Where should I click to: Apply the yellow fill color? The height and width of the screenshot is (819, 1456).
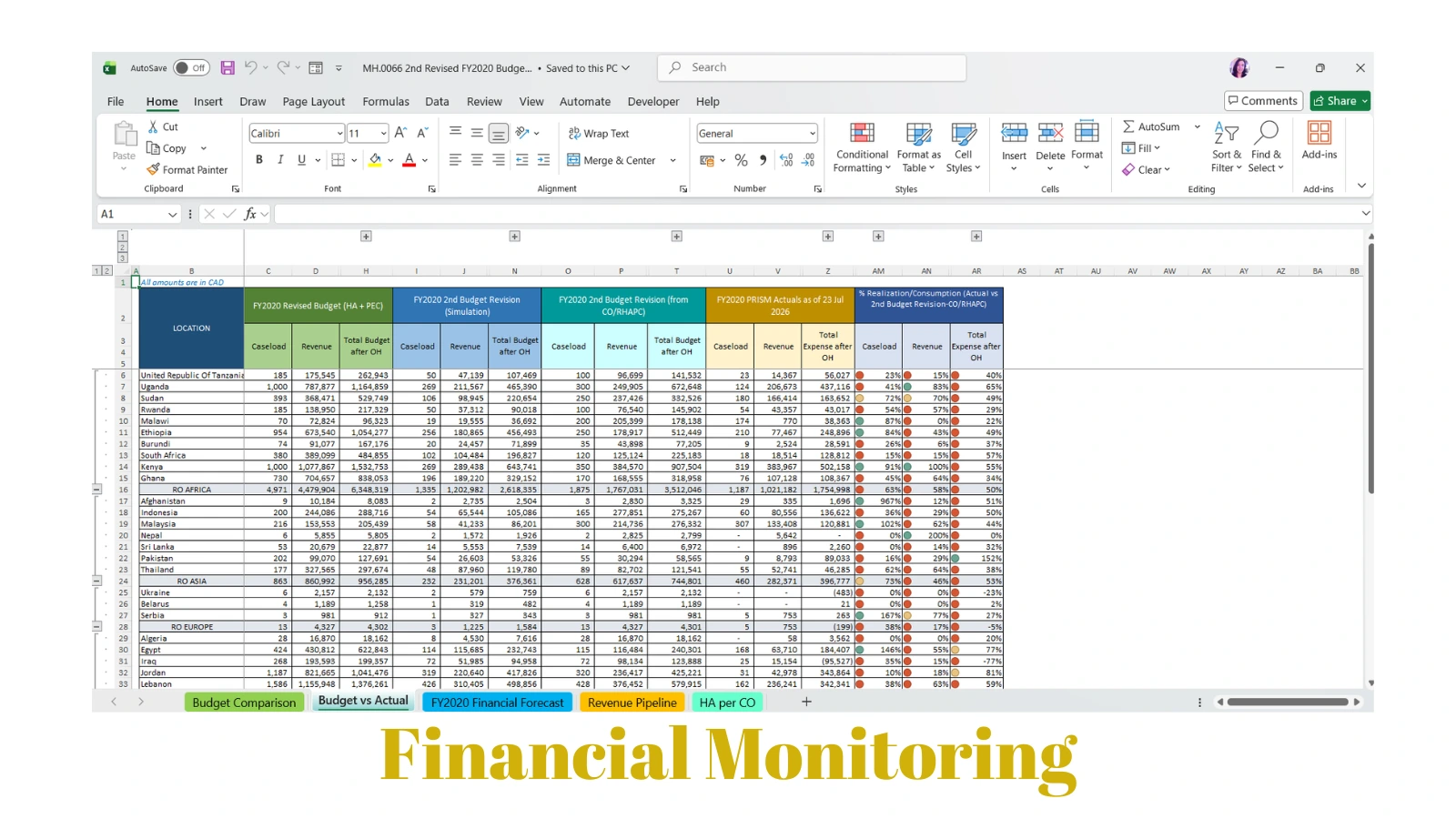[375, 160]
